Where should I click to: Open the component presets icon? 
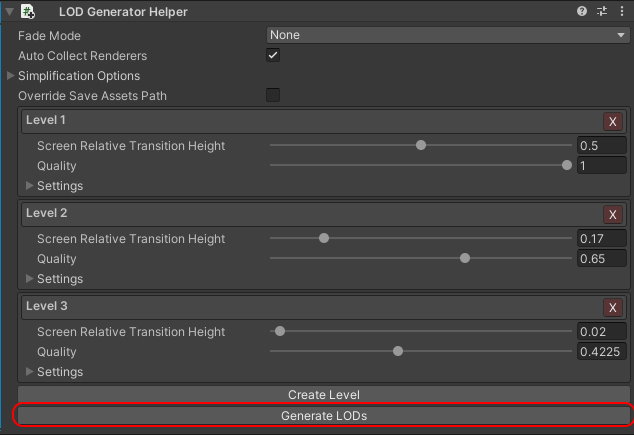click(x=602, y=12)
